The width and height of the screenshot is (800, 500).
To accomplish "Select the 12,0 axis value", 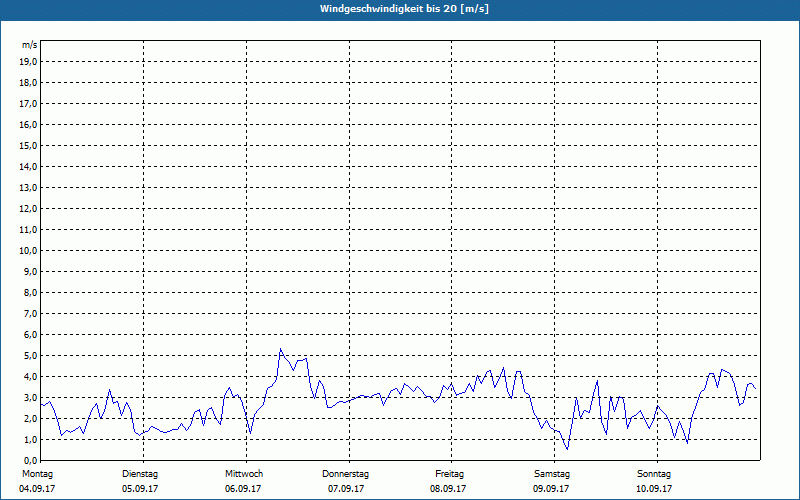I will point(29,209).
